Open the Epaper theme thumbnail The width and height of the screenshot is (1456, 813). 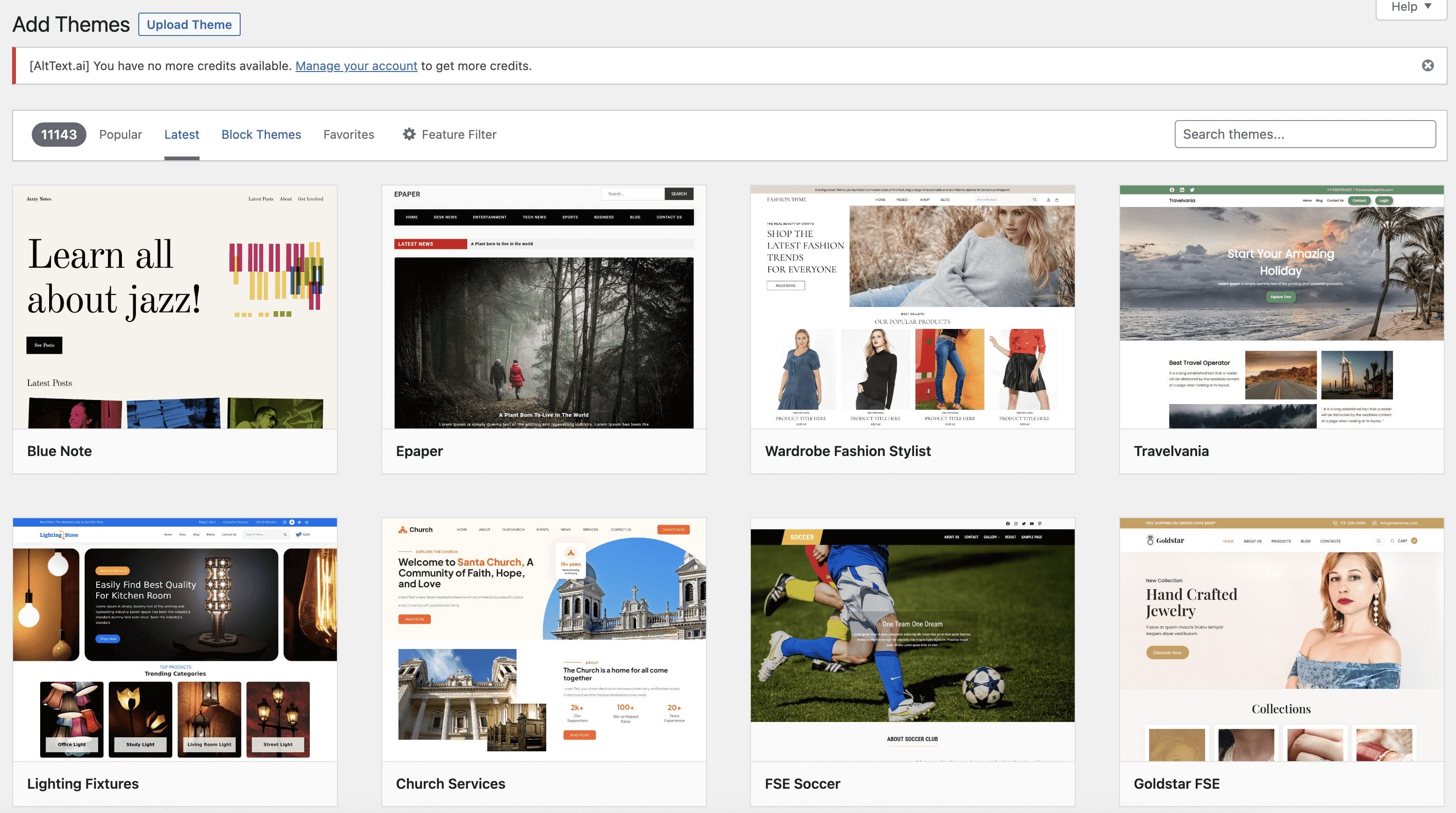(x=543, y=307)
